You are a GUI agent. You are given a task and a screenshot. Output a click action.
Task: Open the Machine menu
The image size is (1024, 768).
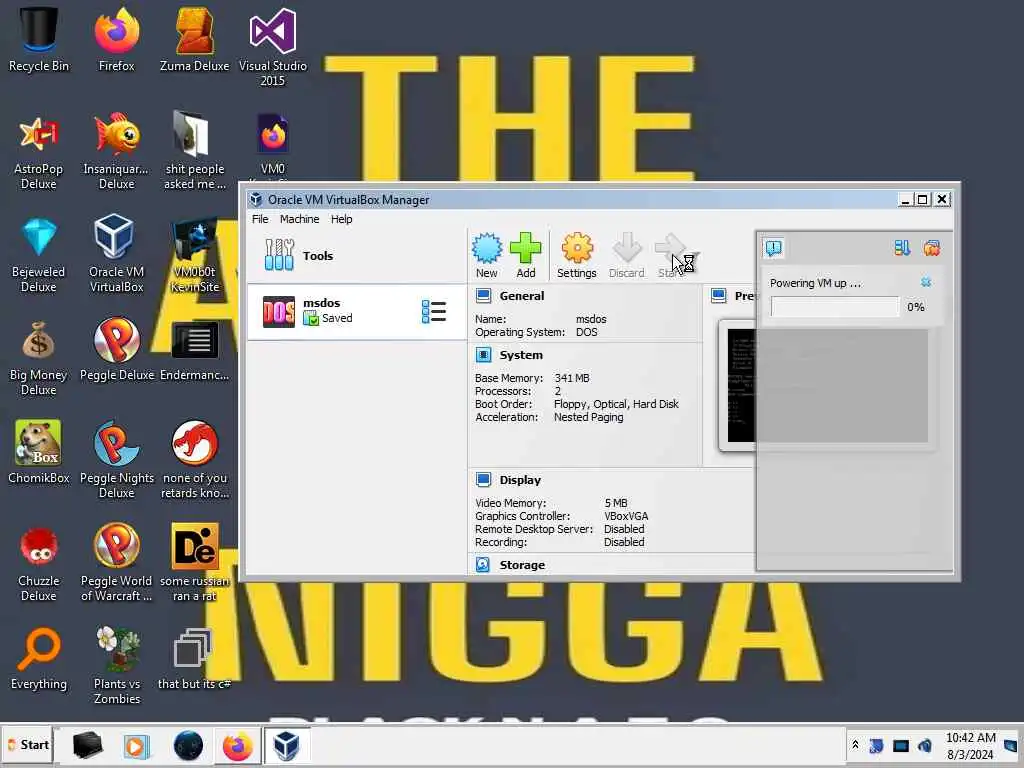300,219
